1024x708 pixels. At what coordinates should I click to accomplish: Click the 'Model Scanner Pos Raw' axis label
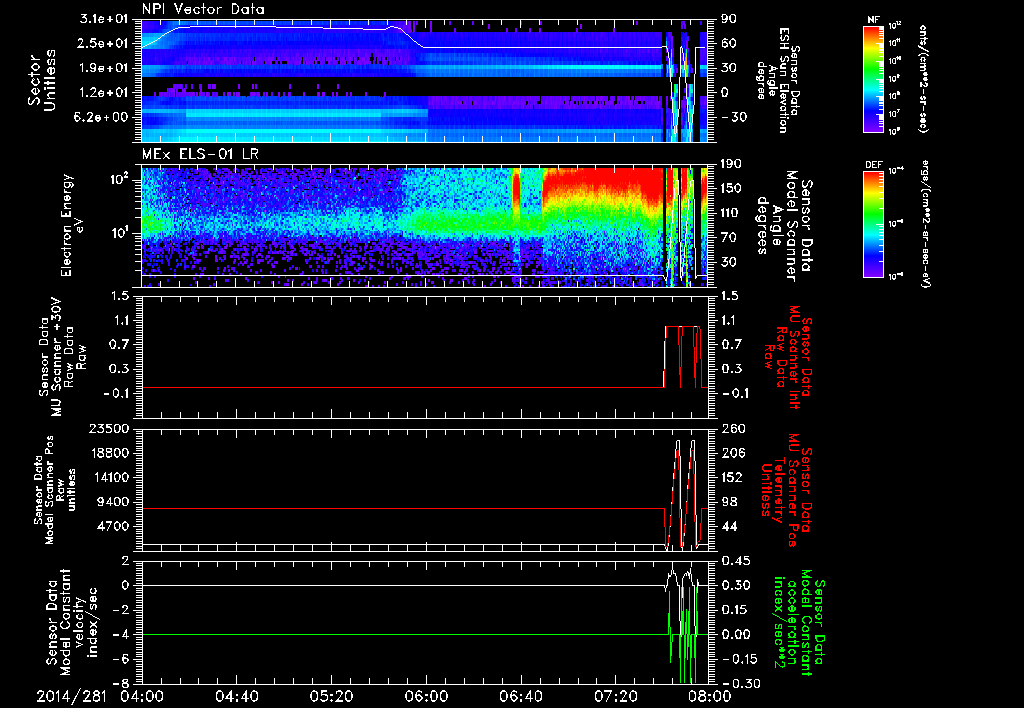coord(56,489)
